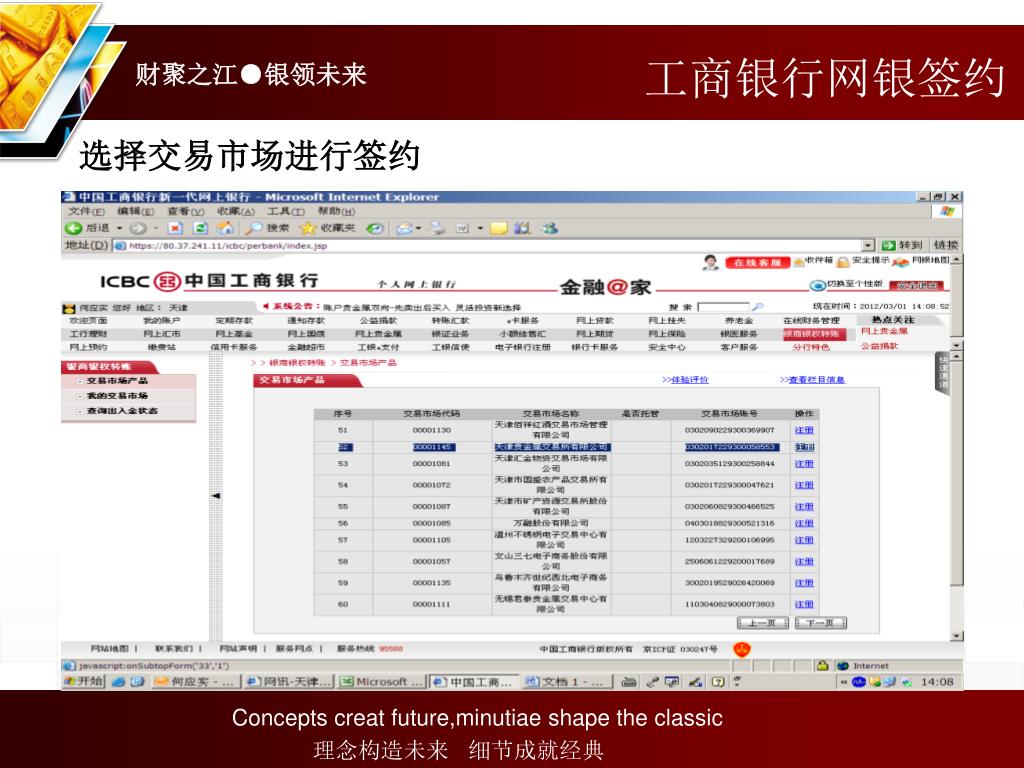Viewport: 1024px width, 768px height.
Task: Click the IE Search magnifier toolbar icon
Action: click(x=253, y=228)
